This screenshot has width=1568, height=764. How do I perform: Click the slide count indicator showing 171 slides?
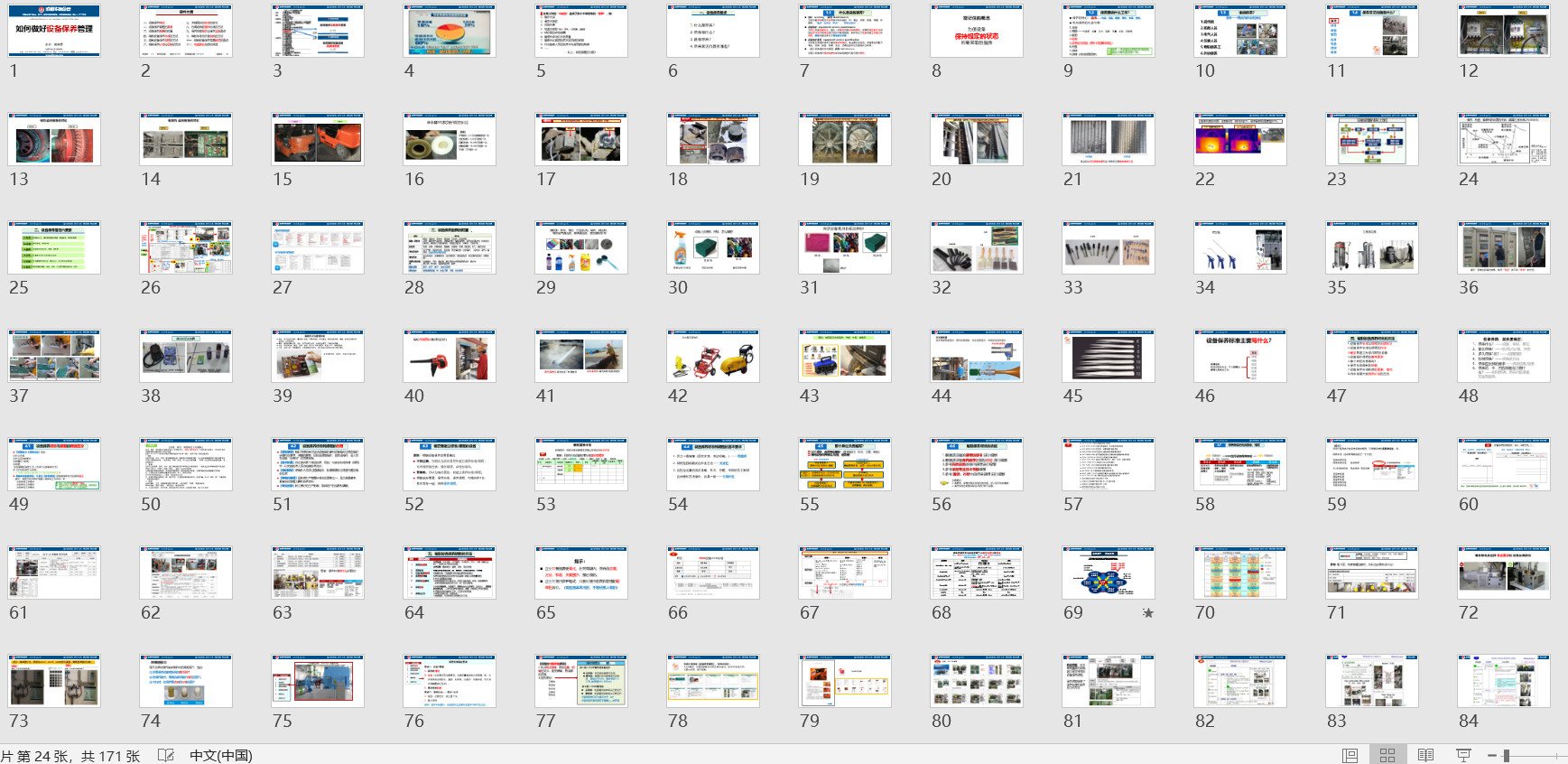pyautogui.click(x=70, y=755)
